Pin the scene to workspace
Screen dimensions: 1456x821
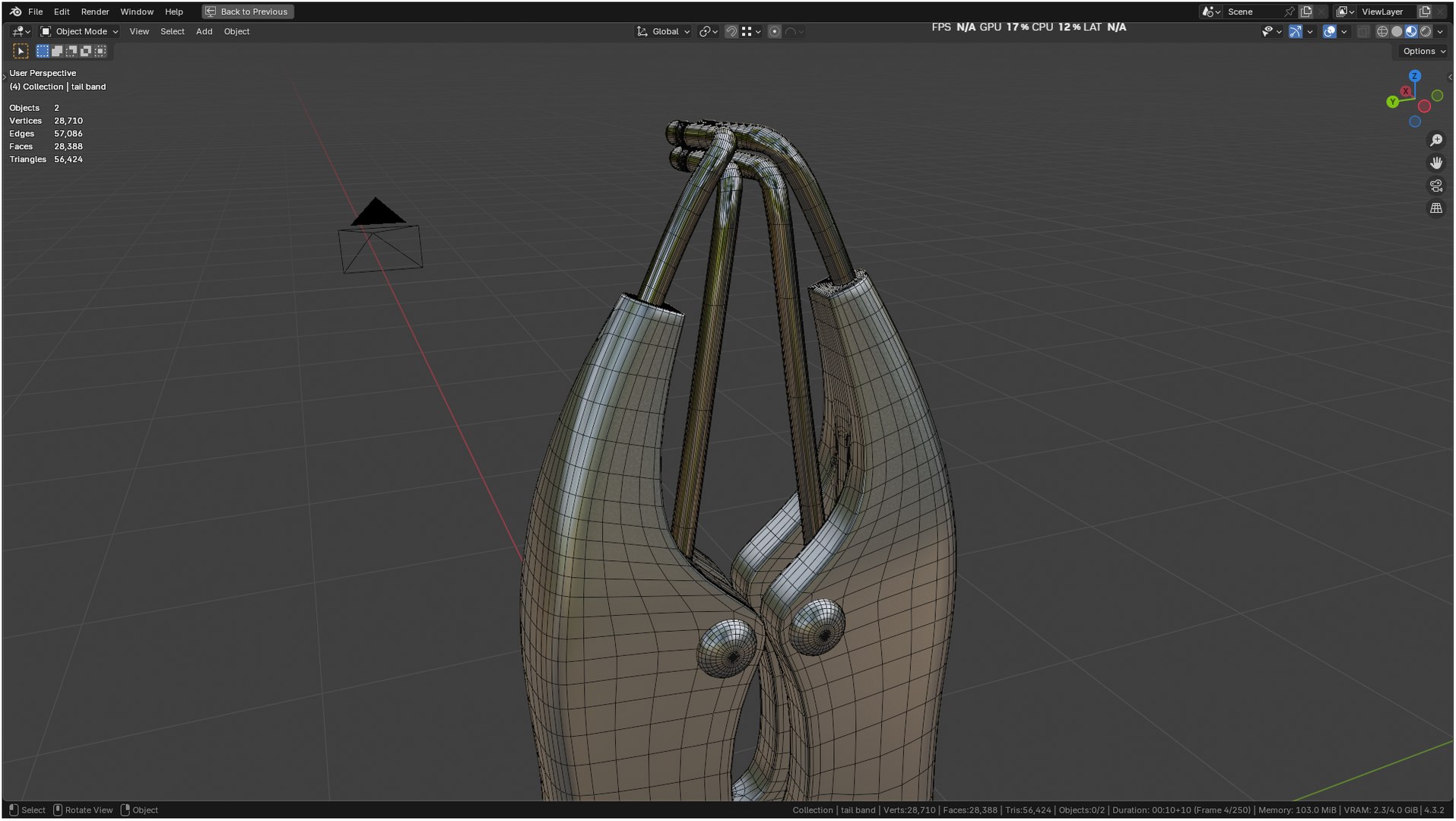coord(1289,11)
